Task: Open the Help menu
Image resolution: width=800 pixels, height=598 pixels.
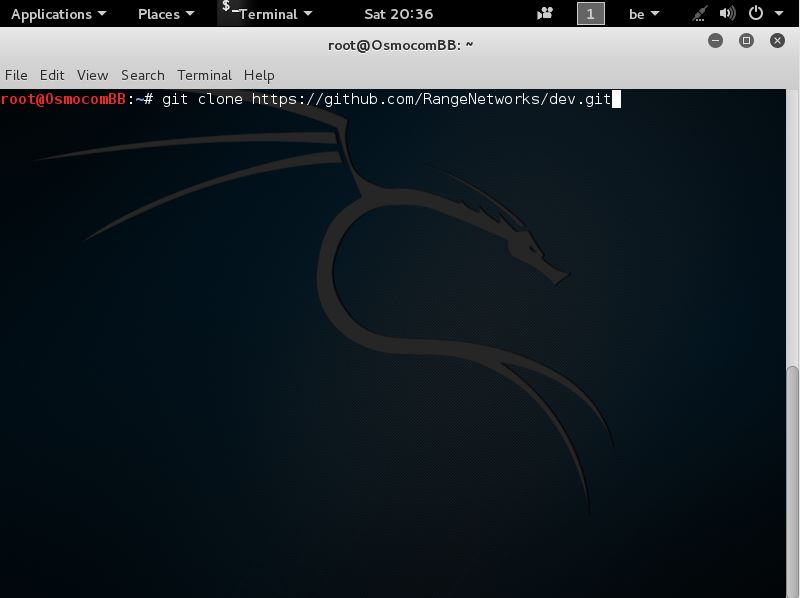Action: 259,75
